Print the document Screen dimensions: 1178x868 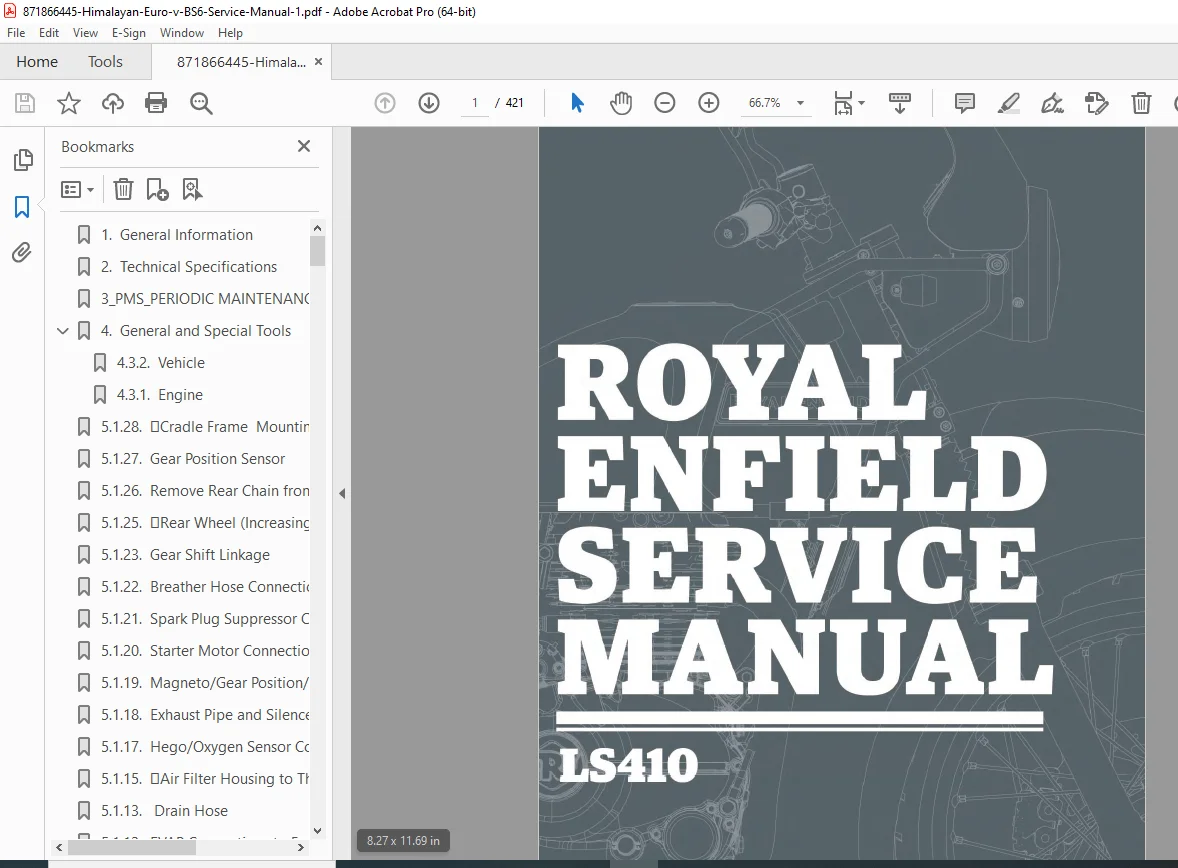tap(156, 103)
